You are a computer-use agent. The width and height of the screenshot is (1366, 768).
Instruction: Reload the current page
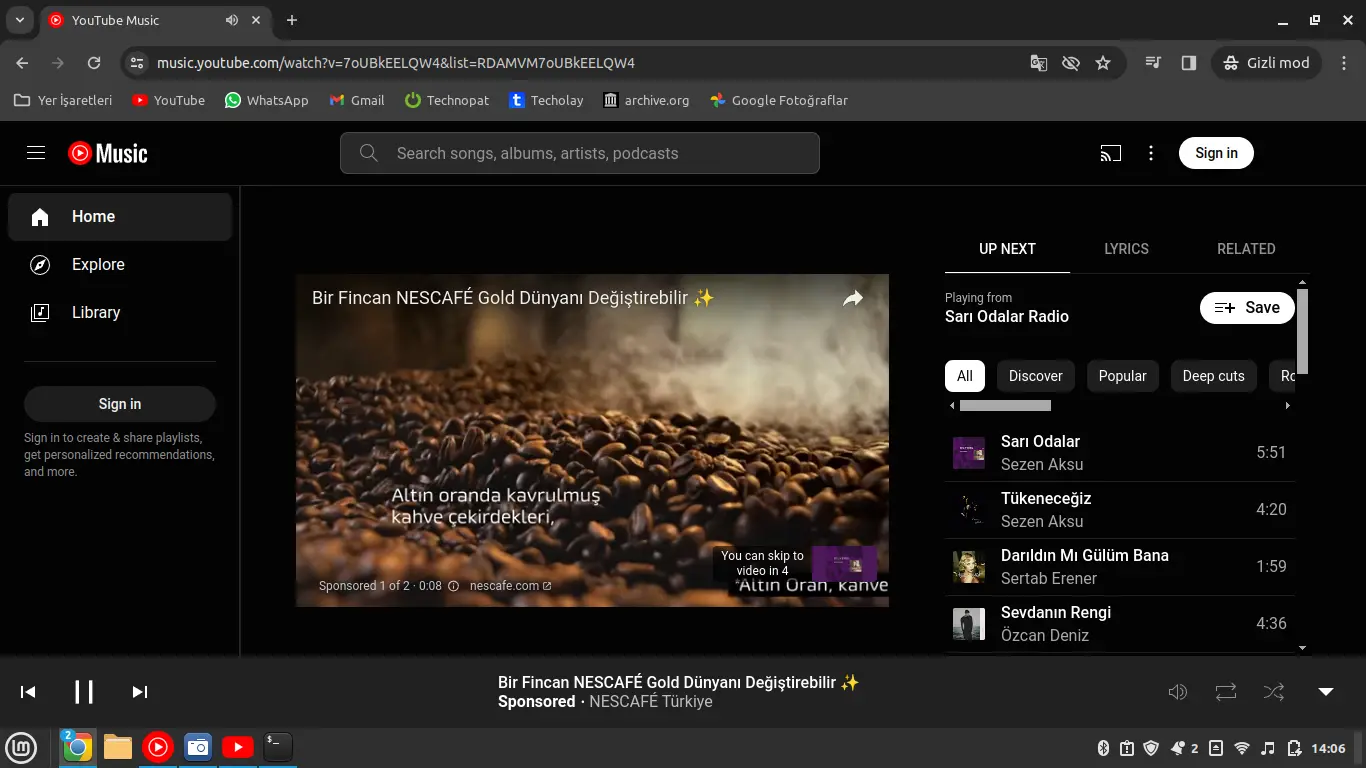point(94,63)
